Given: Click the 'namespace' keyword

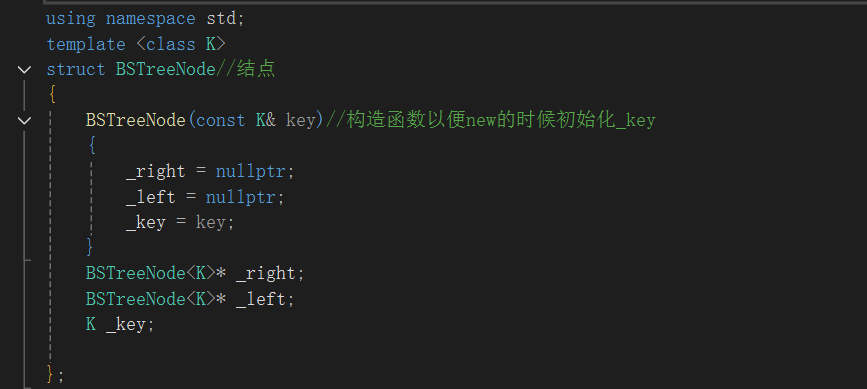Looking at the screenshot, I should [150, 19].
